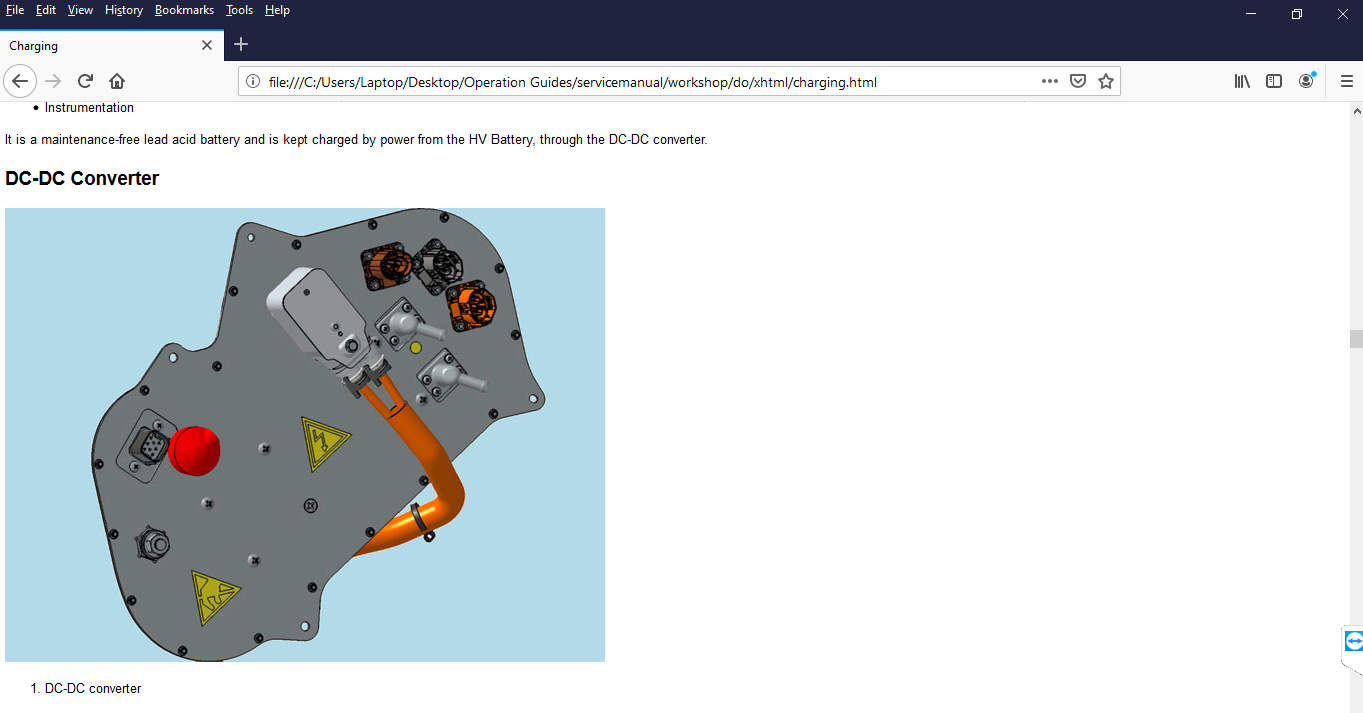The height and width of the screenshot is (713, 1363).
Task: Toggle the sidebar panel icon
Action: 1274,81
